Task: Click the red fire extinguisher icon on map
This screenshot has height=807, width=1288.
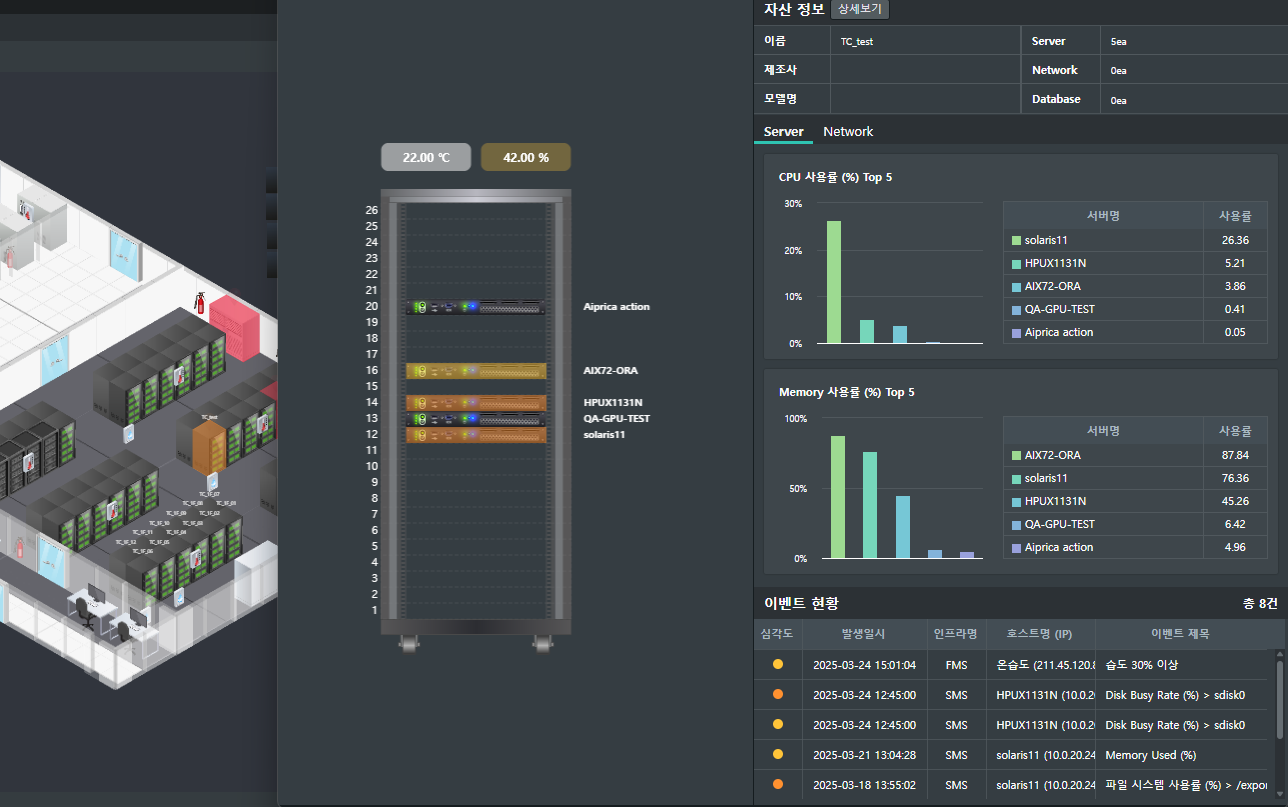Action: click(199, 302)
